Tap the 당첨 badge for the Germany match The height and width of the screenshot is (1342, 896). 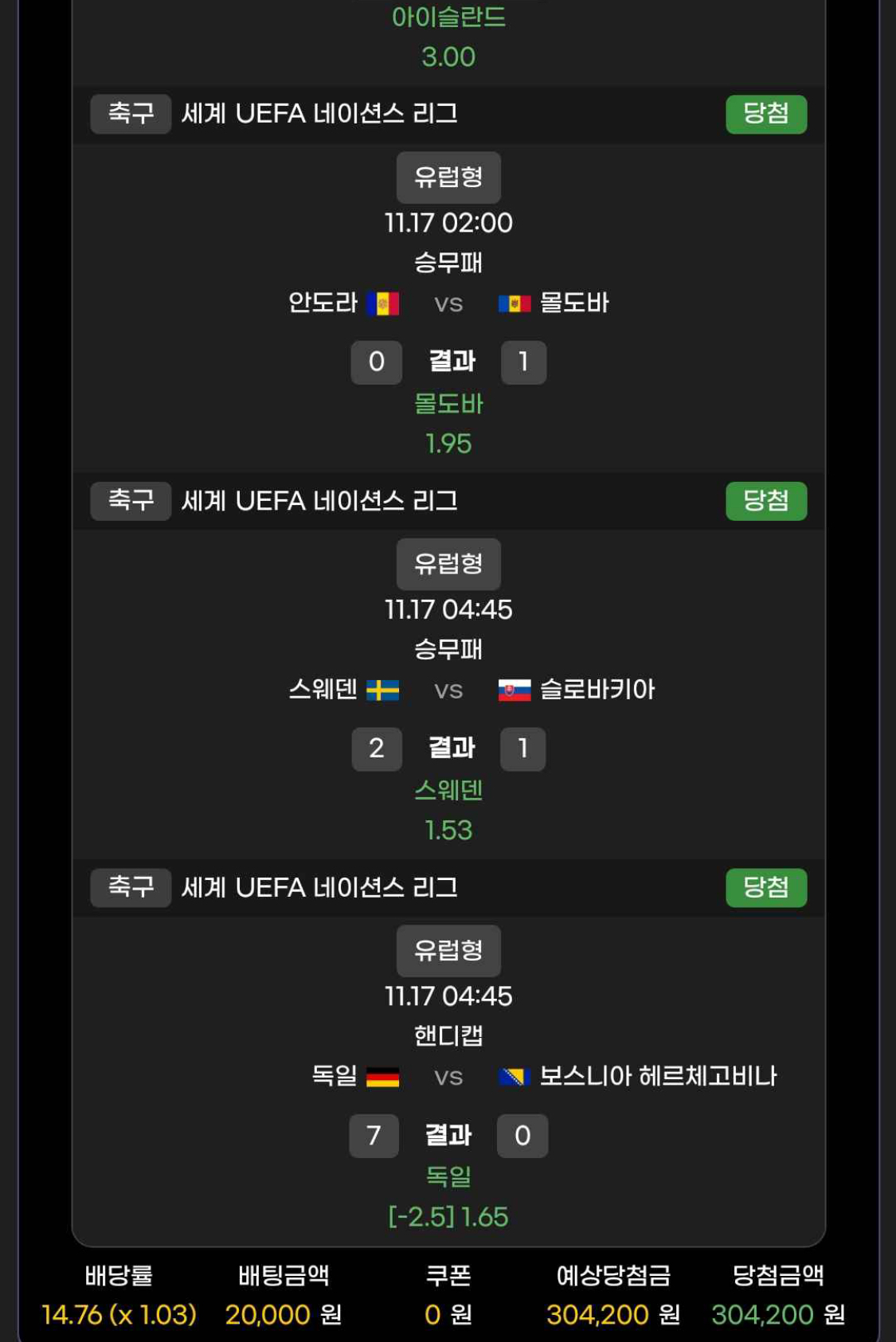click(x=765, y=887)
